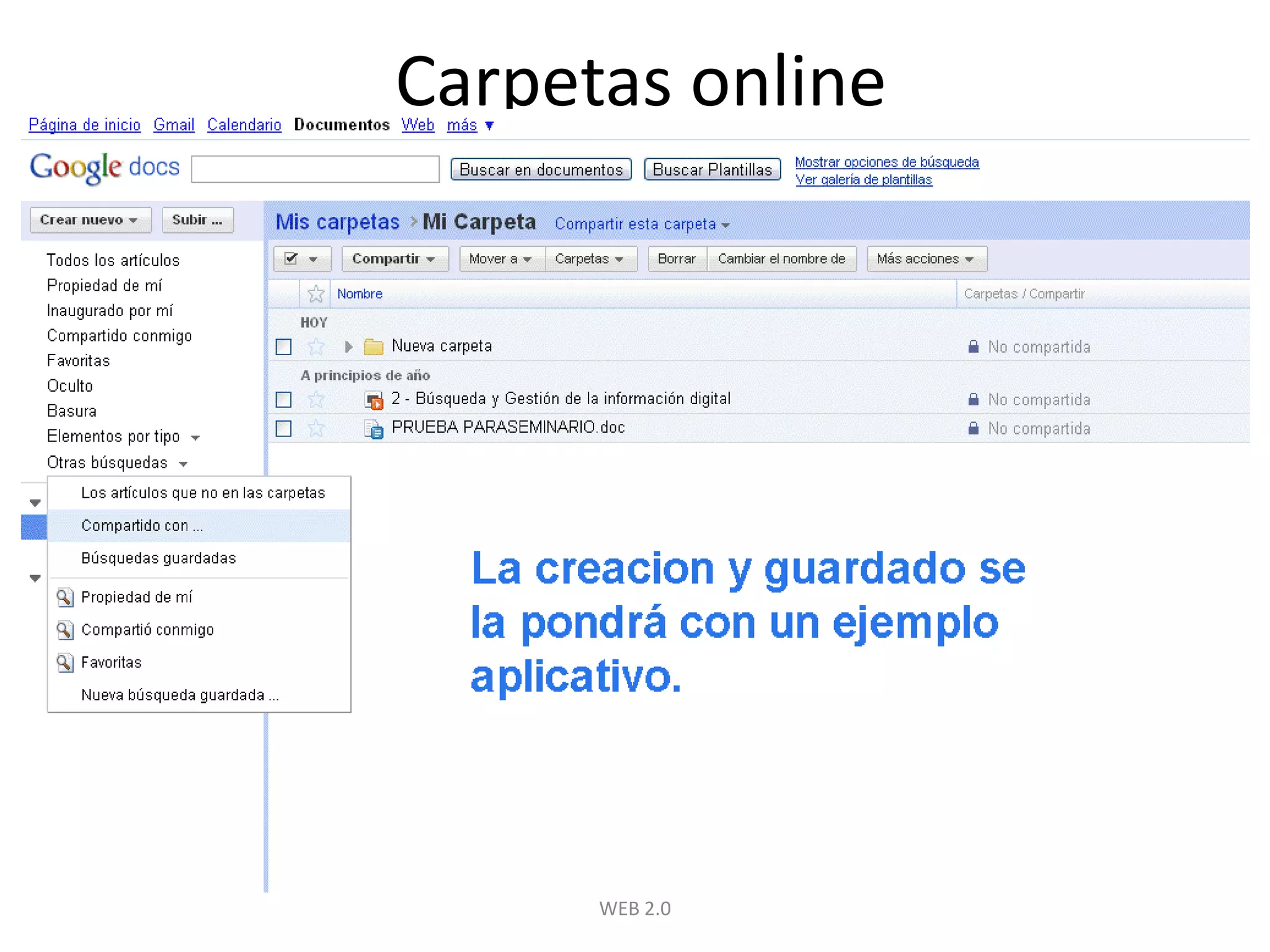
Task: Expand Otras búsquedas list
Action: pos(183,464)
